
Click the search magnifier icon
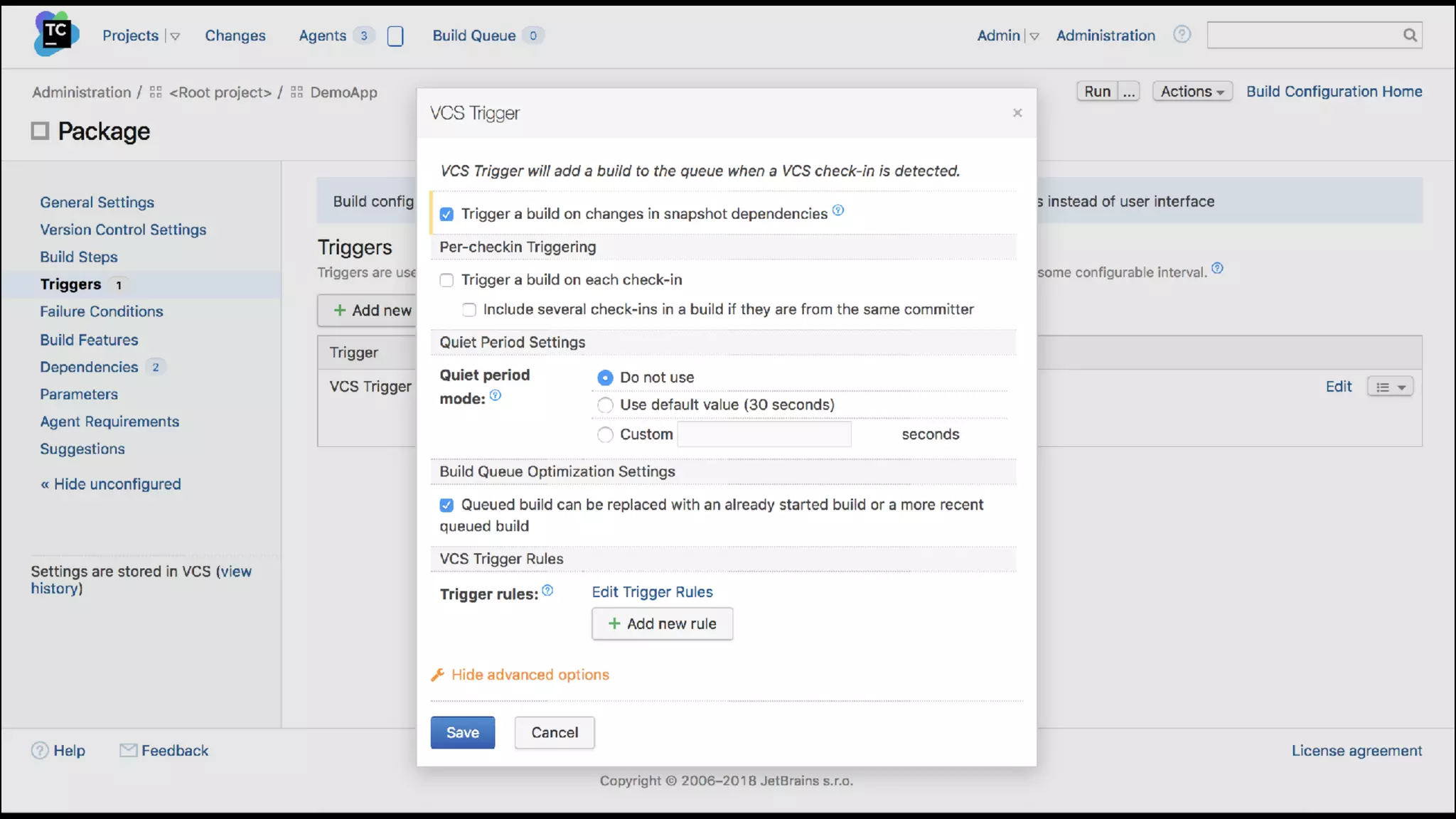1410,35
